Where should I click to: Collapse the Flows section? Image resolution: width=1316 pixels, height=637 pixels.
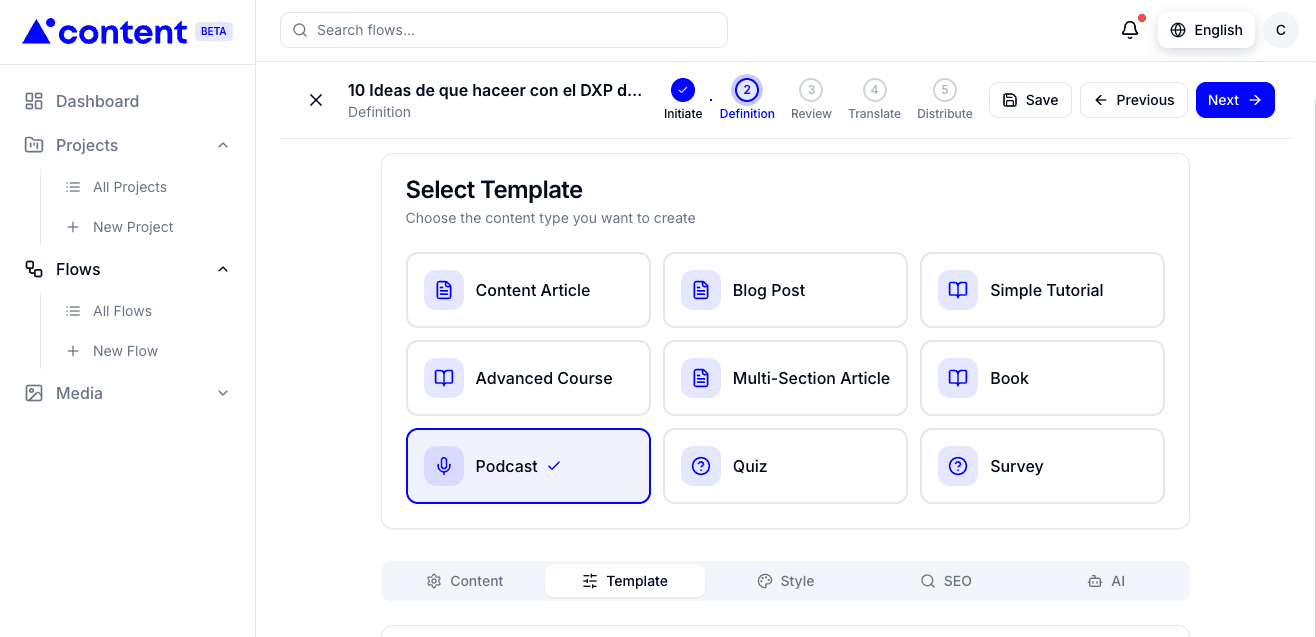click(x=222, y=268)
